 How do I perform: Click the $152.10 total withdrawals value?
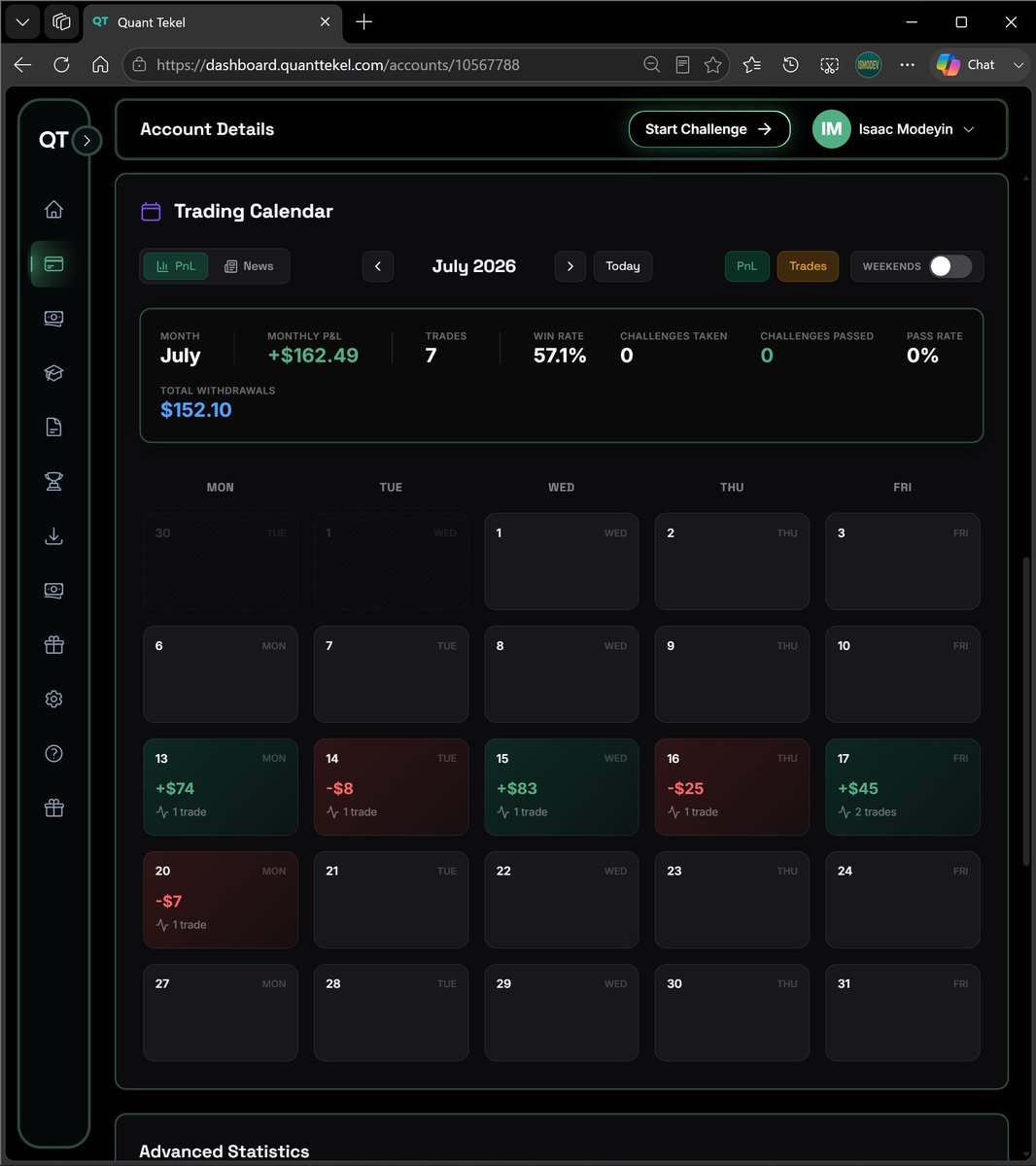[x=196, y=410]
